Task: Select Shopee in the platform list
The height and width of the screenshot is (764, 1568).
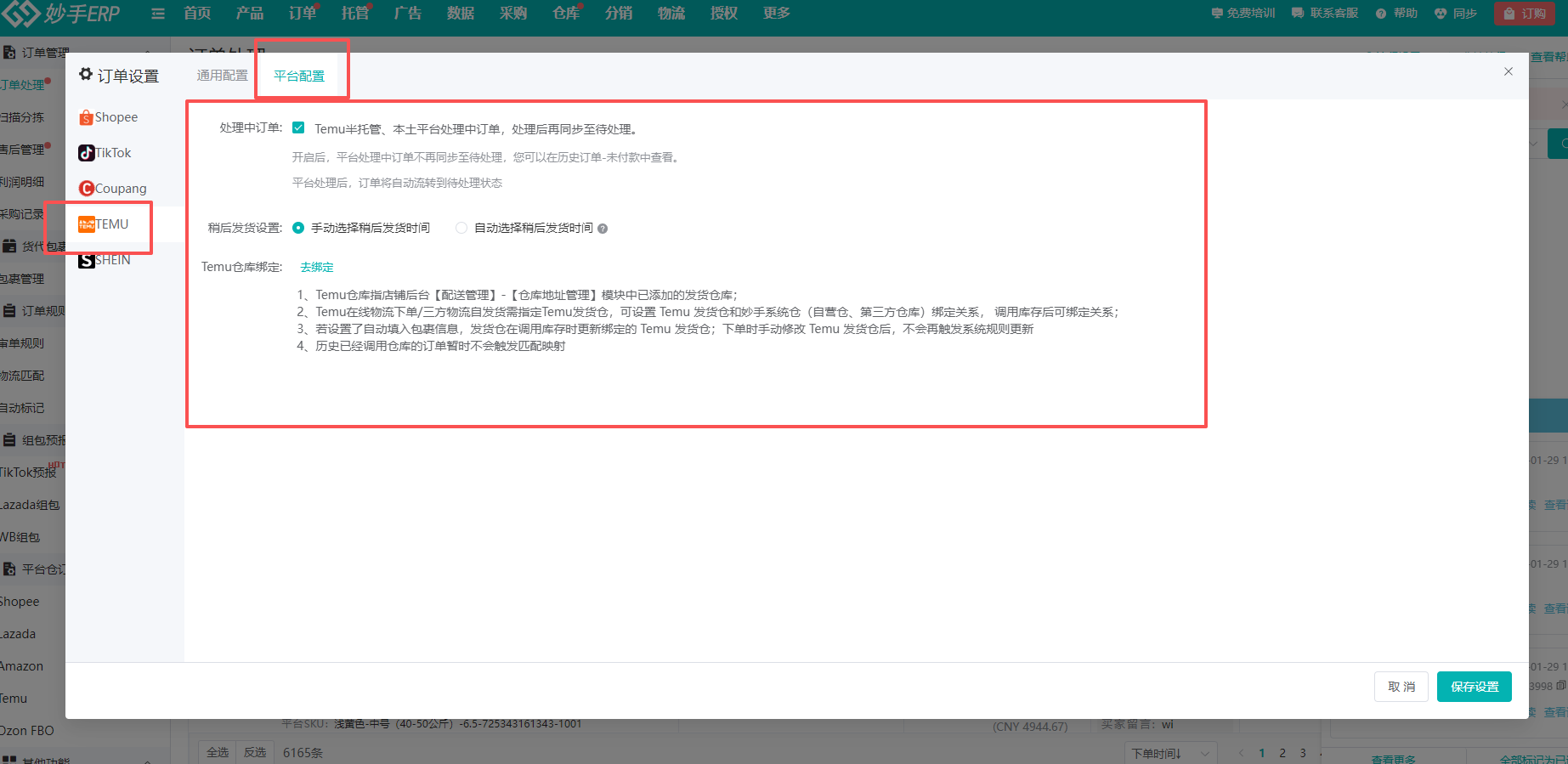Action: [x=109, y=117]
